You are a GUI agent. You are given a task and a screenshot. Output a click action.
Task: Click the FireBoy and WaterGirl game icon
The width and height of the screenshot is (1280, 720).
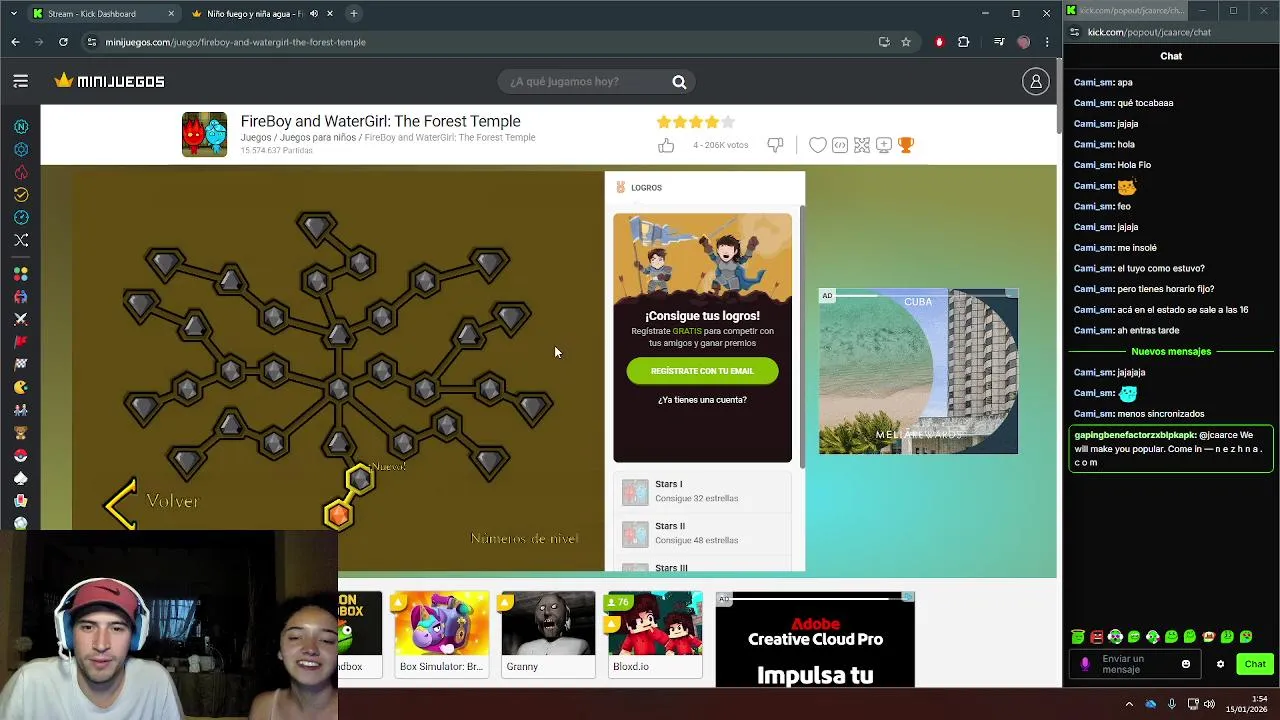click(204, 135)
